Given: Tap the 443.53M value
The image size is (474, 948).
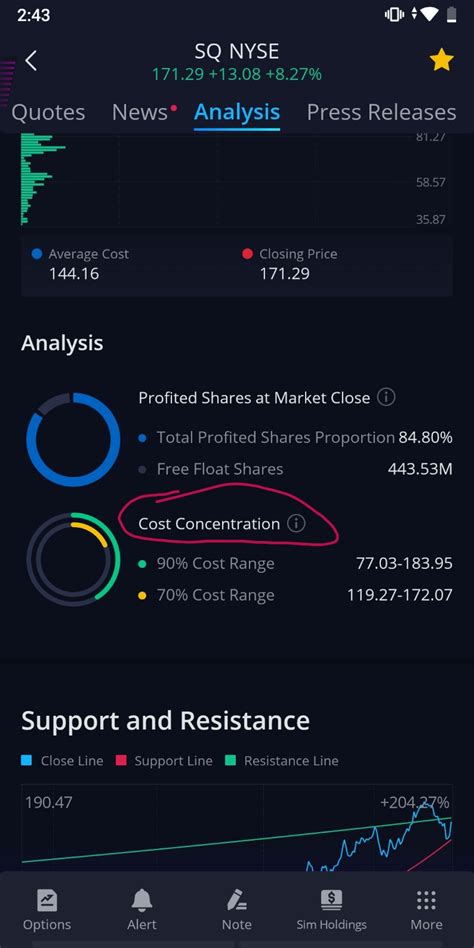Looking at the screenshot, I should pos(420,469).
